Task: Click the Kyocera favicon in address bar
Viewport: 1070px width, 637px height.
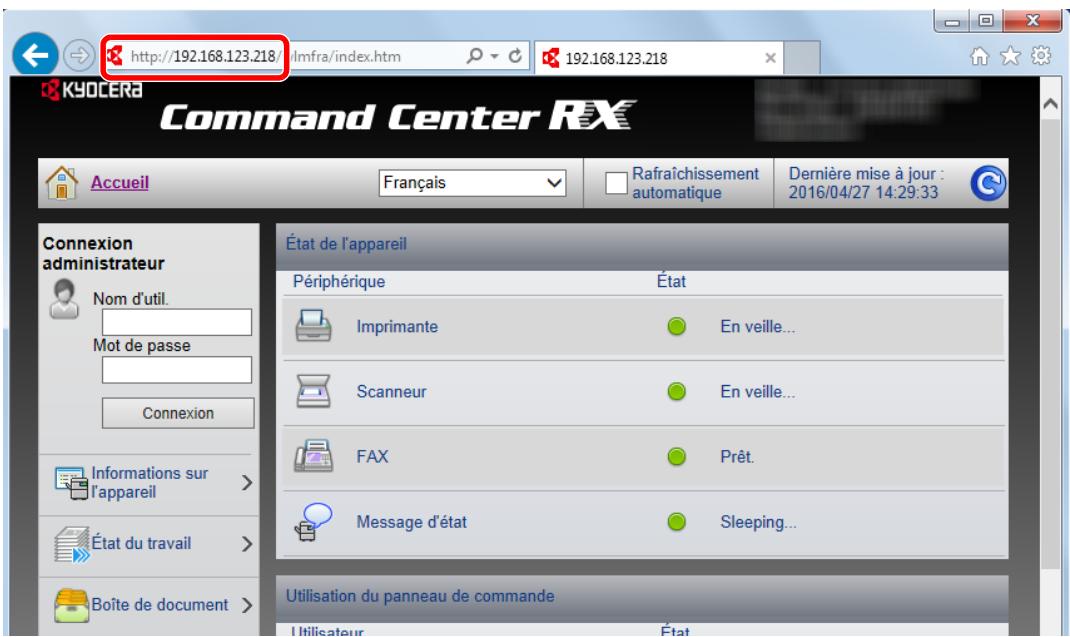Action: point(115,56)
